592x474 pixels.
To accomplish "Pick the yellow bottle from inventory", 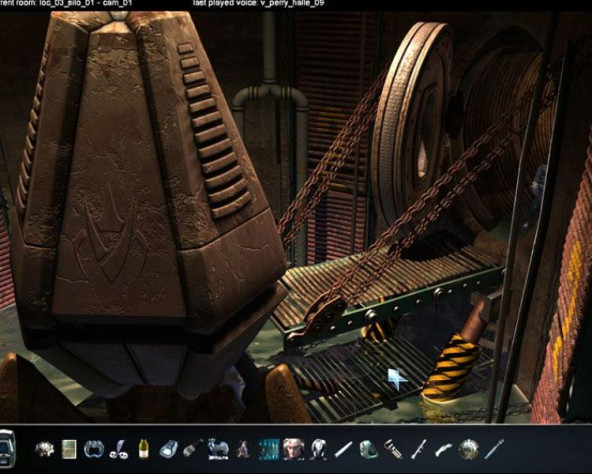I will coord(143,449).
